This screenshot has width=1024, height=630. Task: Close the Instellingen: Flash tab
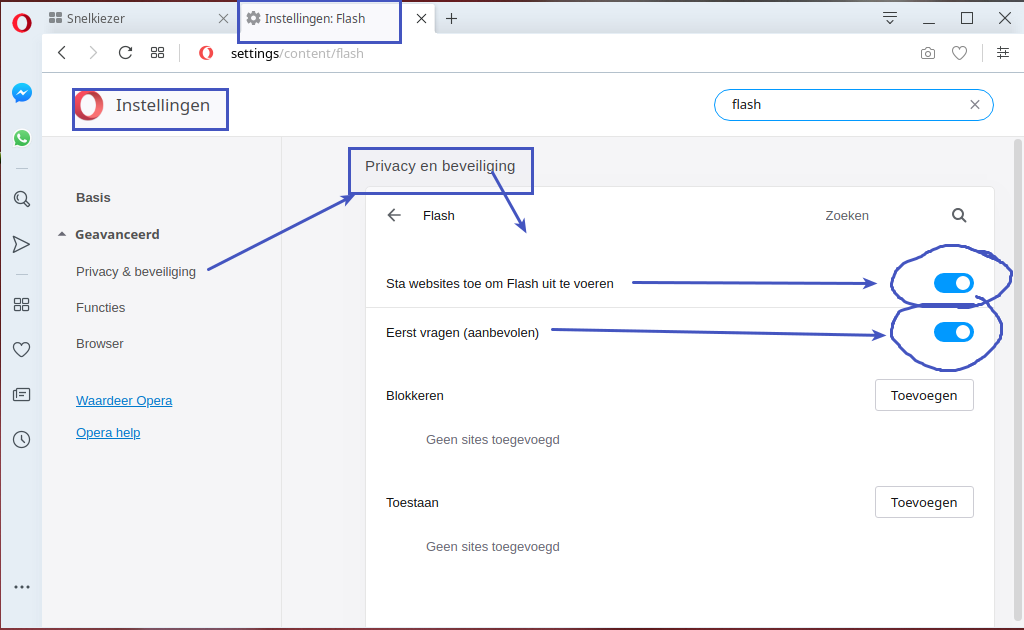tap(421, 18)
